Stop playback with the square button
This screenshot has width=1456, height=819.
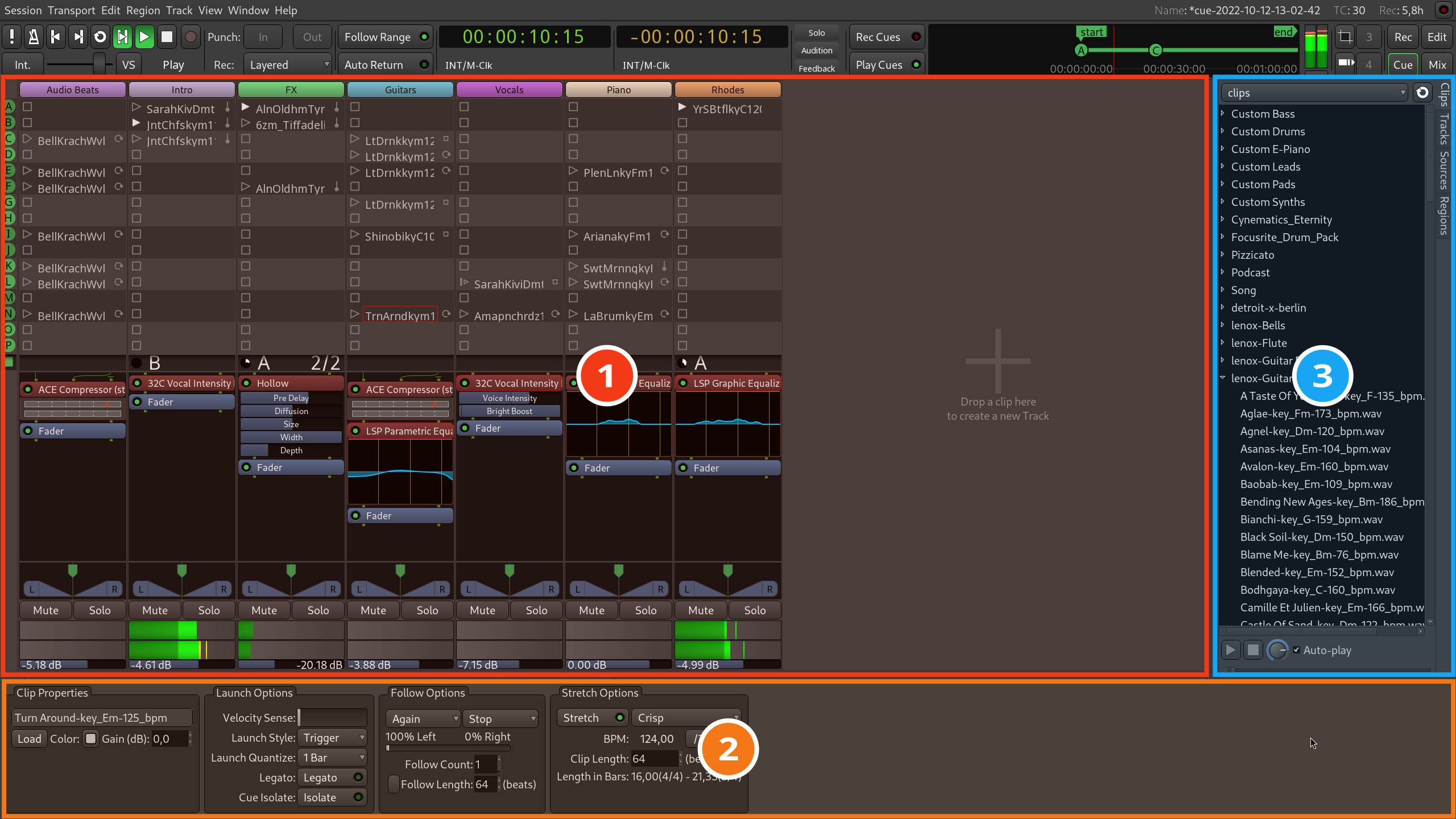(167, 37)
